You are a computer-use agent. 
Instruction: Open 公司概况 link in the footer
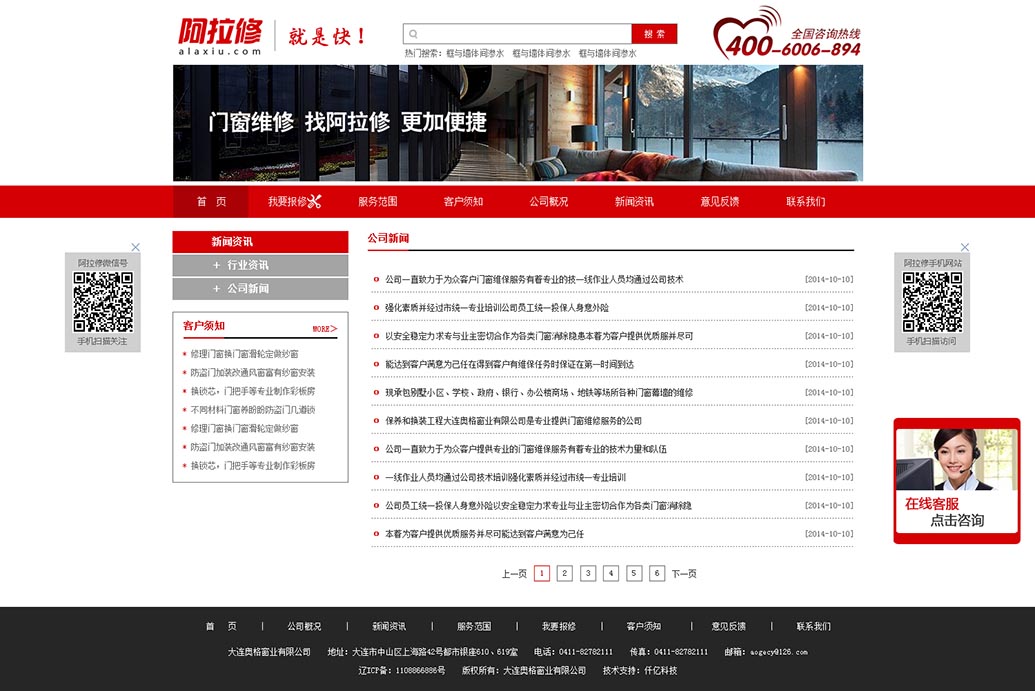[305, 627]
